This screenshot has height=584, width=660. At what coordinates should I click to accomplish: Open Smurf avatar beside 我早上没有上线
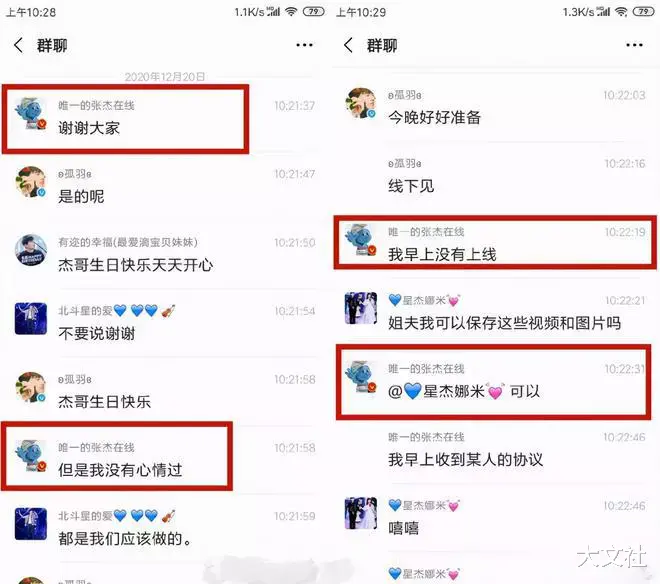pyautogui.click(x=361, y=240)
